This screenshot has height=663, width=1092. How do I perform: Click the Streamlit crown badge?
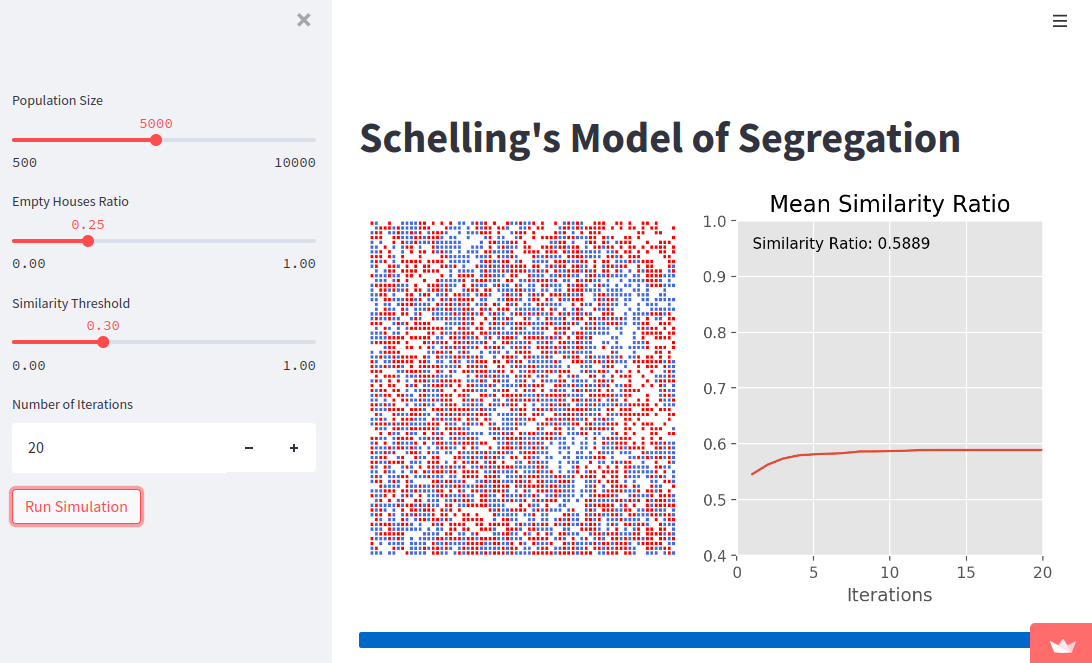1064,644
